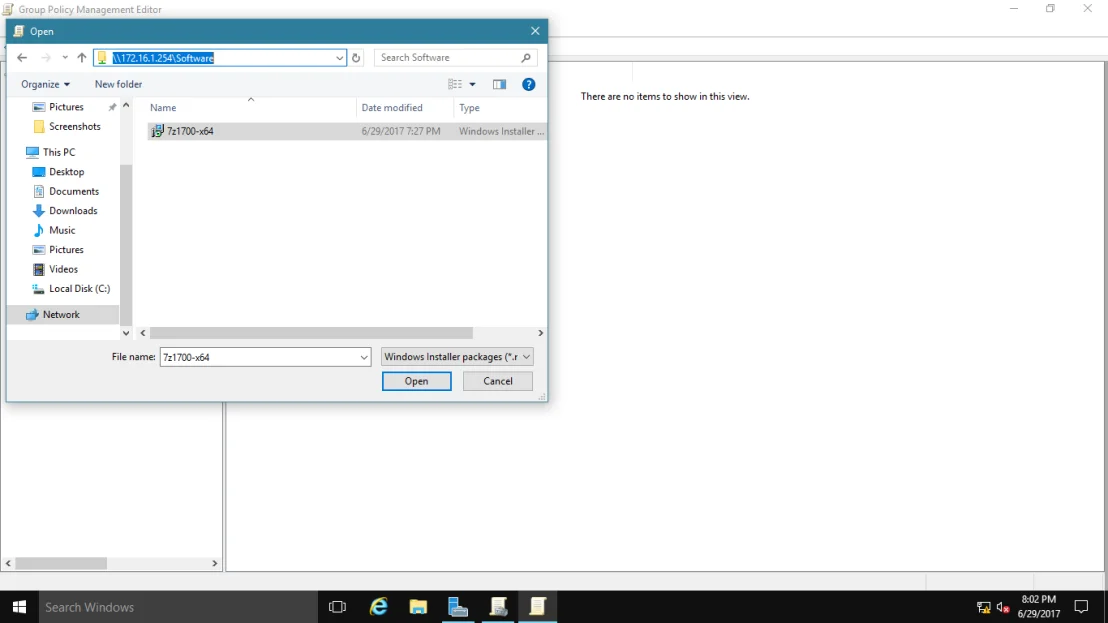Expand the File name dropdown
The width and height of the screenshot is (1108, 623).
(x=364, y=357)
